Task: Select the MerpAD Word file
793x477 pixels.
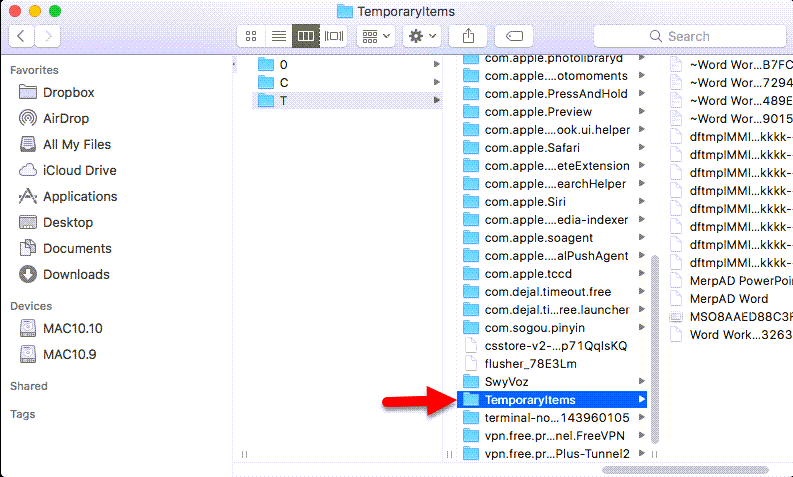Action: [x=729, y=299]
